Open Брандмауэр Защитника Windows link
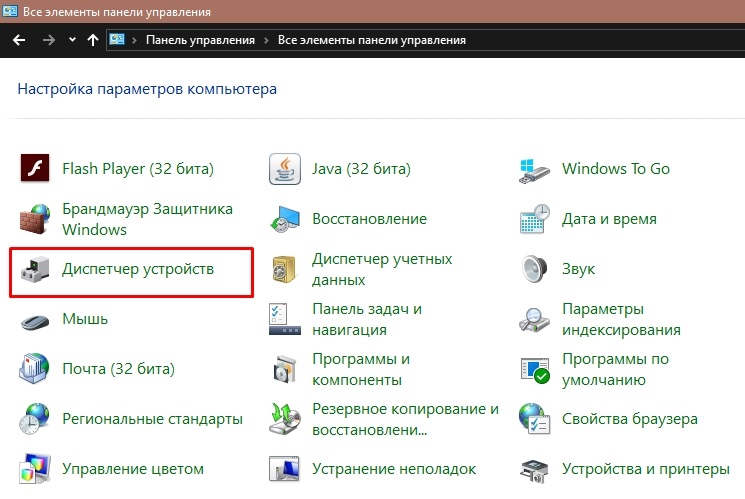 pos(147,219)
